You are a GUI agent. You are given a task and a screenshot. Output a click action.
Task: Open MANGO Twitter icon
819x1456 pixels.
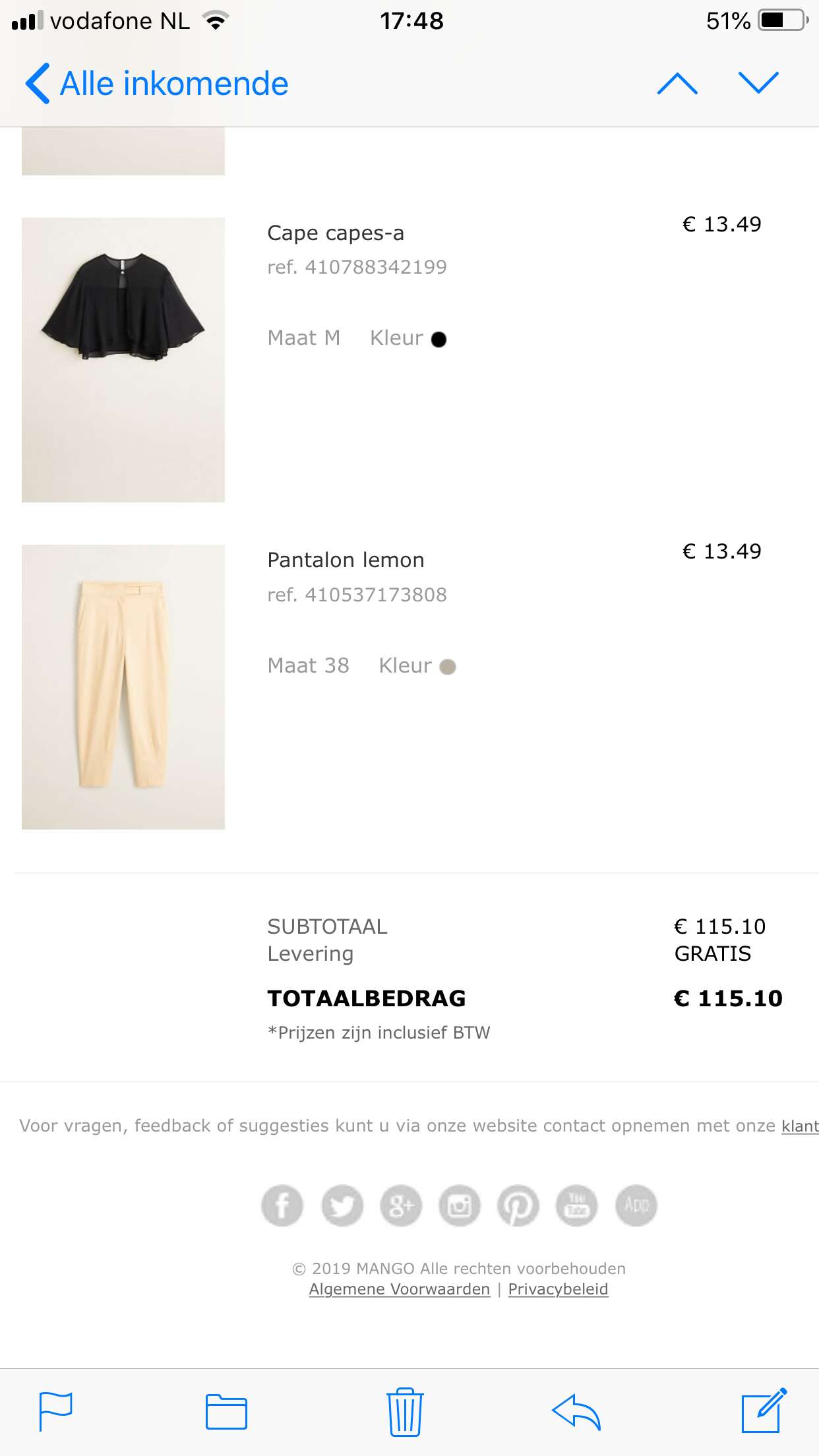(x=342, y=1205)
